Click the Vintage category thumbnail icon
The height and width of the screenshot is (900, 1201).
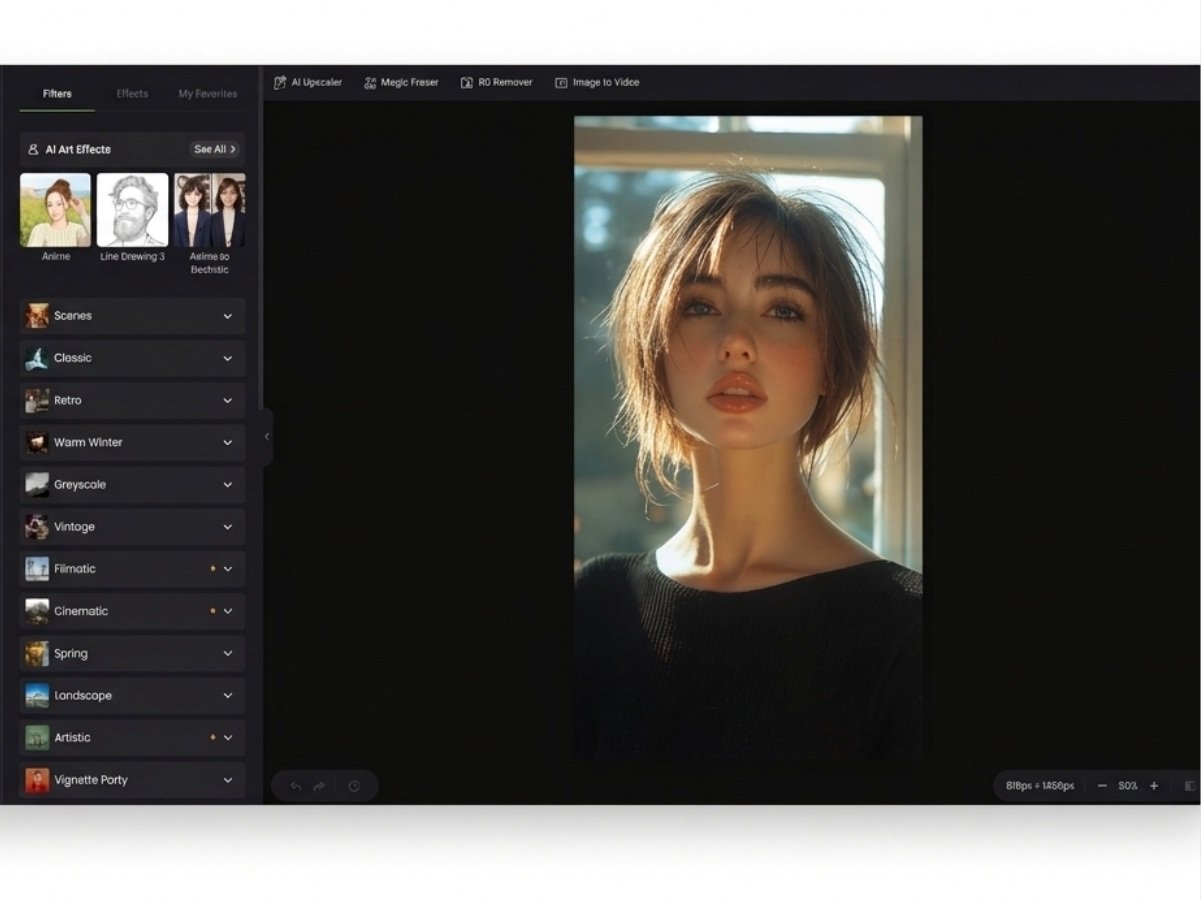click(37, 527)
